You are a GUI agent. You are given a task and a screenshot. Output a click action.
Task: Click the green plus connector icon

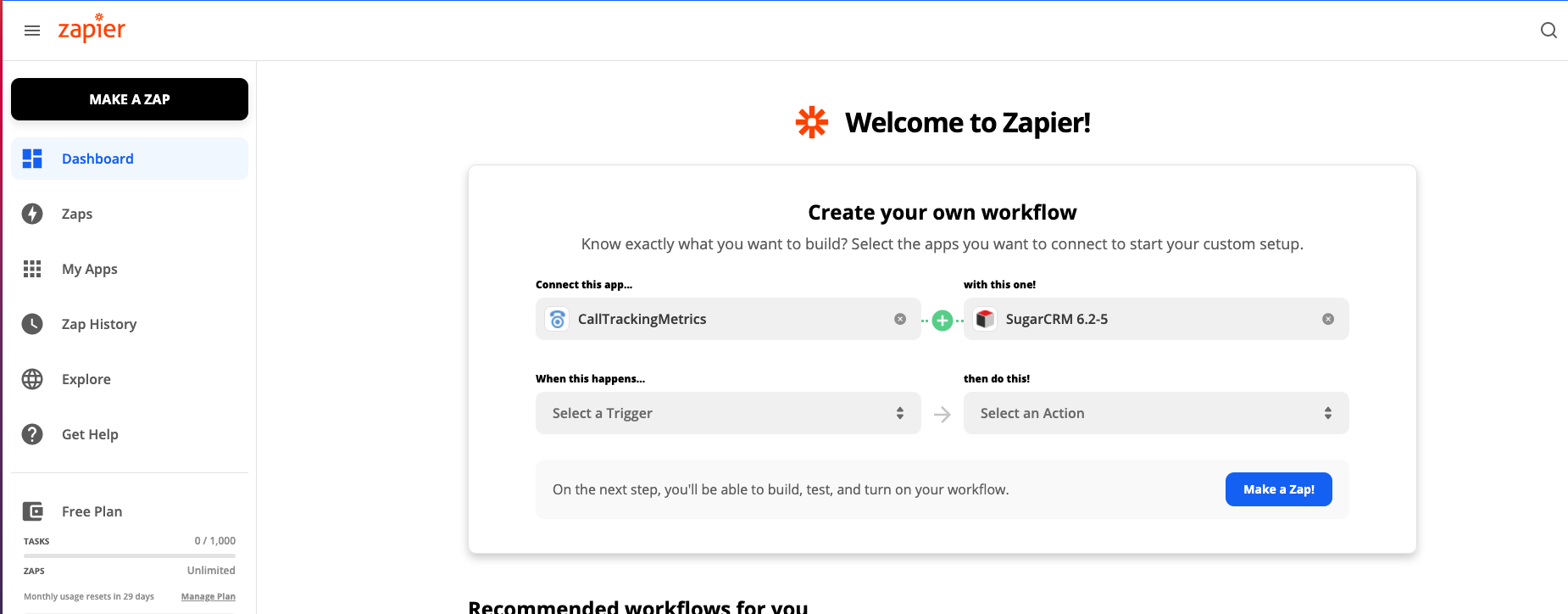click(942, 321)
